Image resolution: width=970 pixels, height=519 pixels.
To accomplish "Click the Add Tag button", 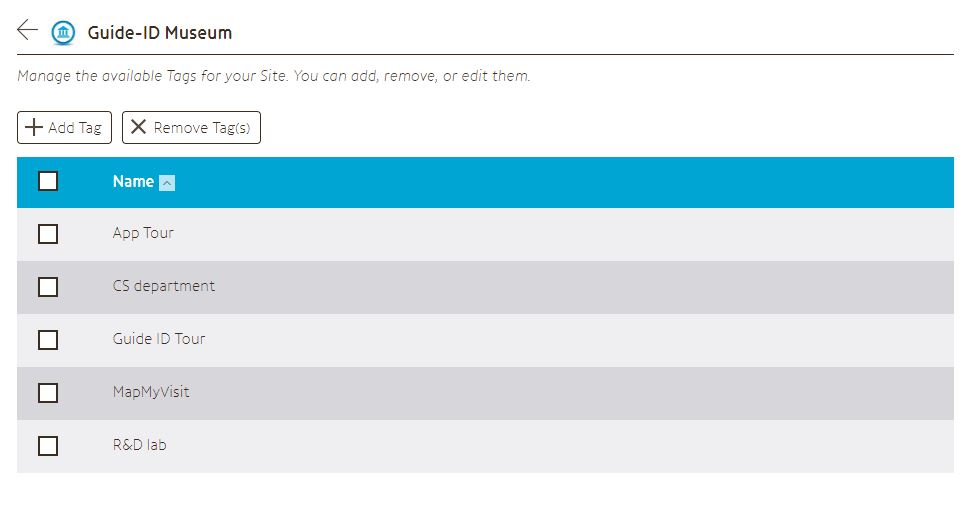I will click(64, 127).
